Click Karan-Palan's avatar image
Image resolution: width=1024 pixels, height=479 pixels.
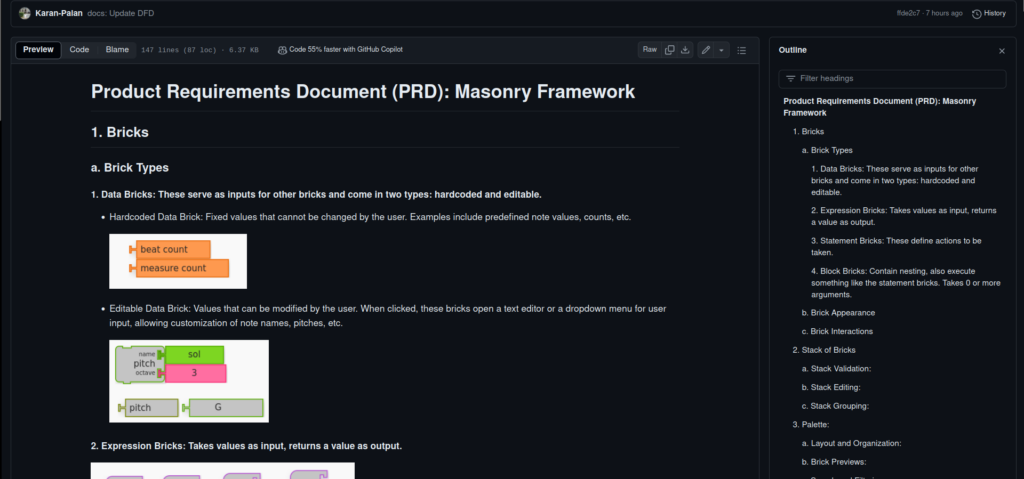pos(24,13)
